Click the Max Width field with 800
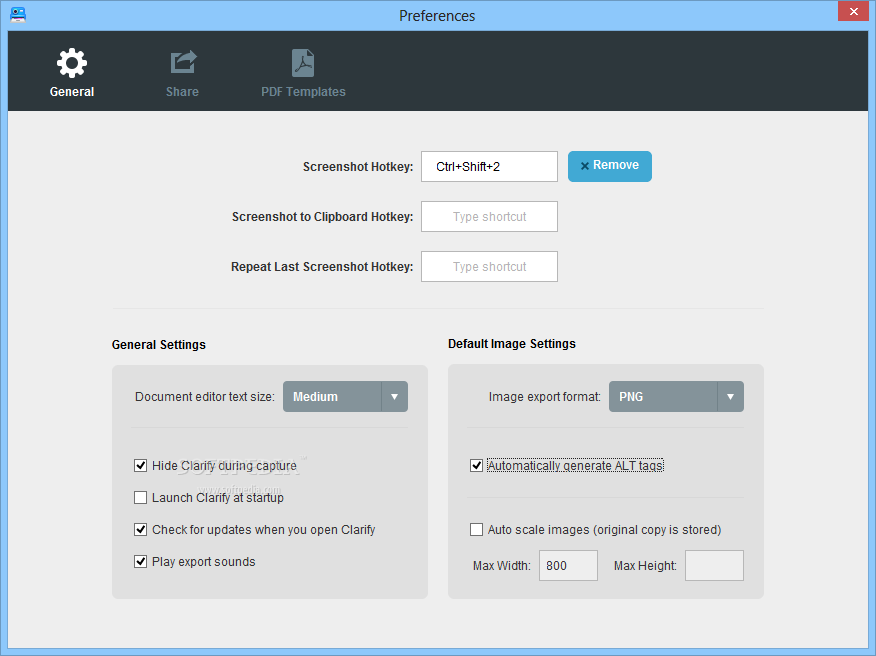Screen dimensions: 876x656 click(568, 565)
